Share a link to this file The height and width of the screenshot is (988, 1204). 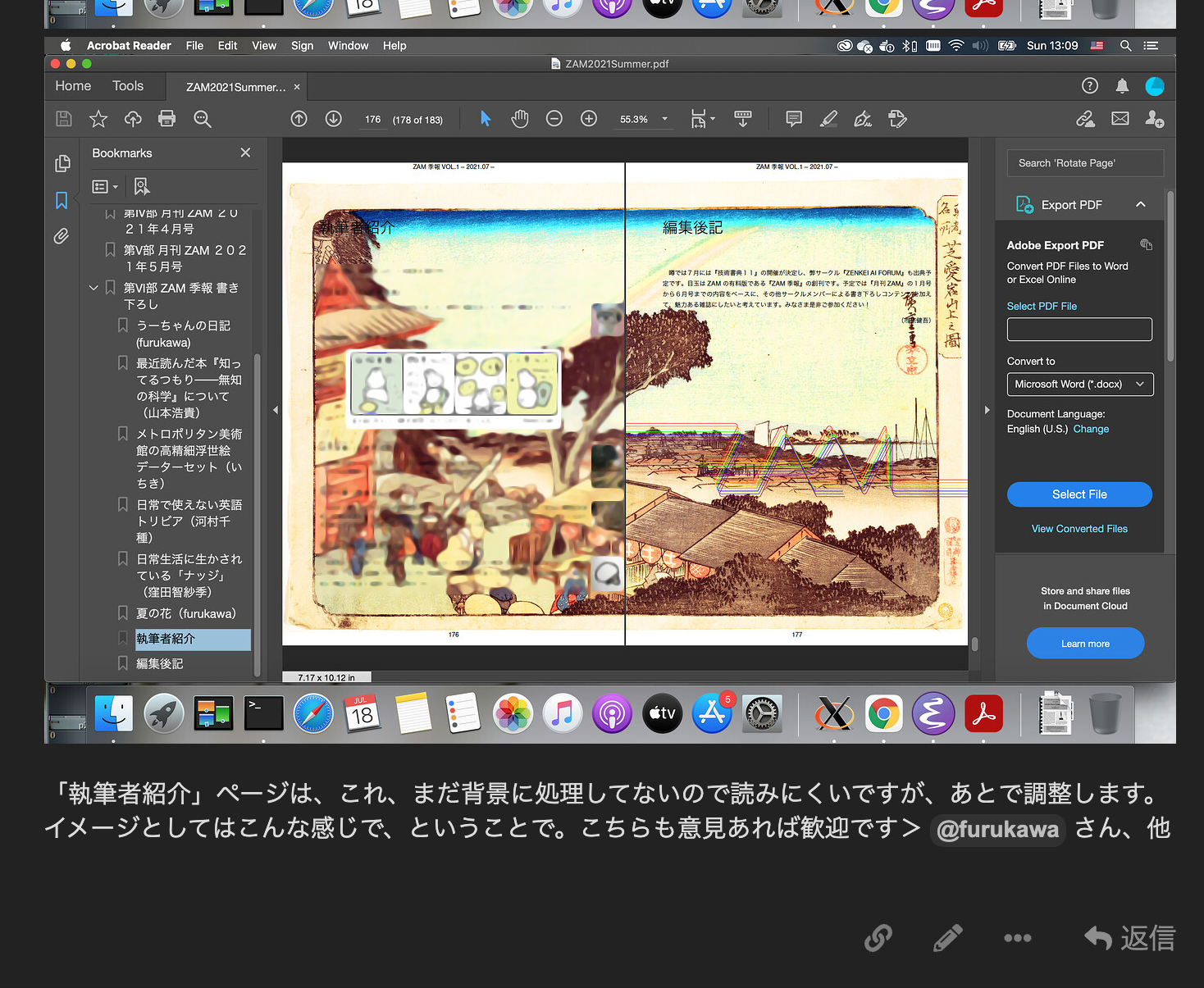click(1086, 119)
